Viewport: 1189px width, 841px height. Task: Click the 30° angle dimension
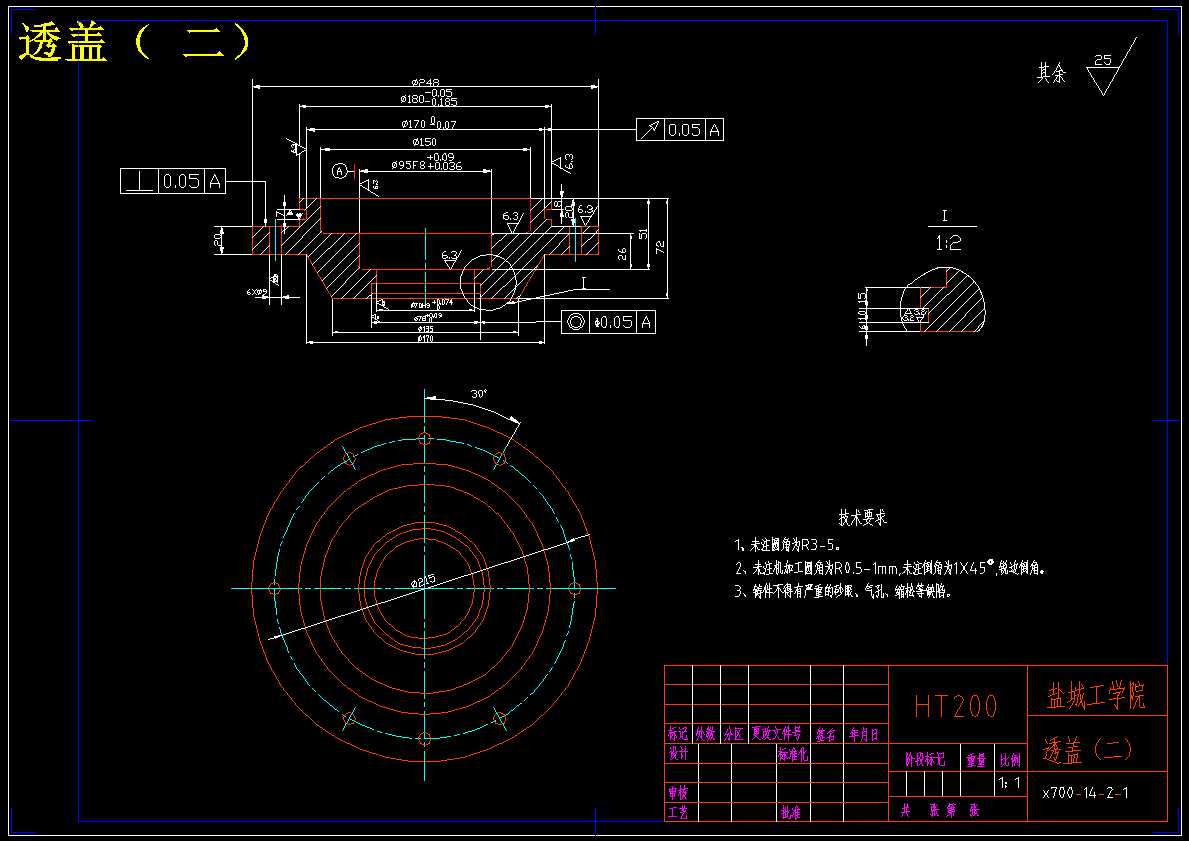point(478,394)
